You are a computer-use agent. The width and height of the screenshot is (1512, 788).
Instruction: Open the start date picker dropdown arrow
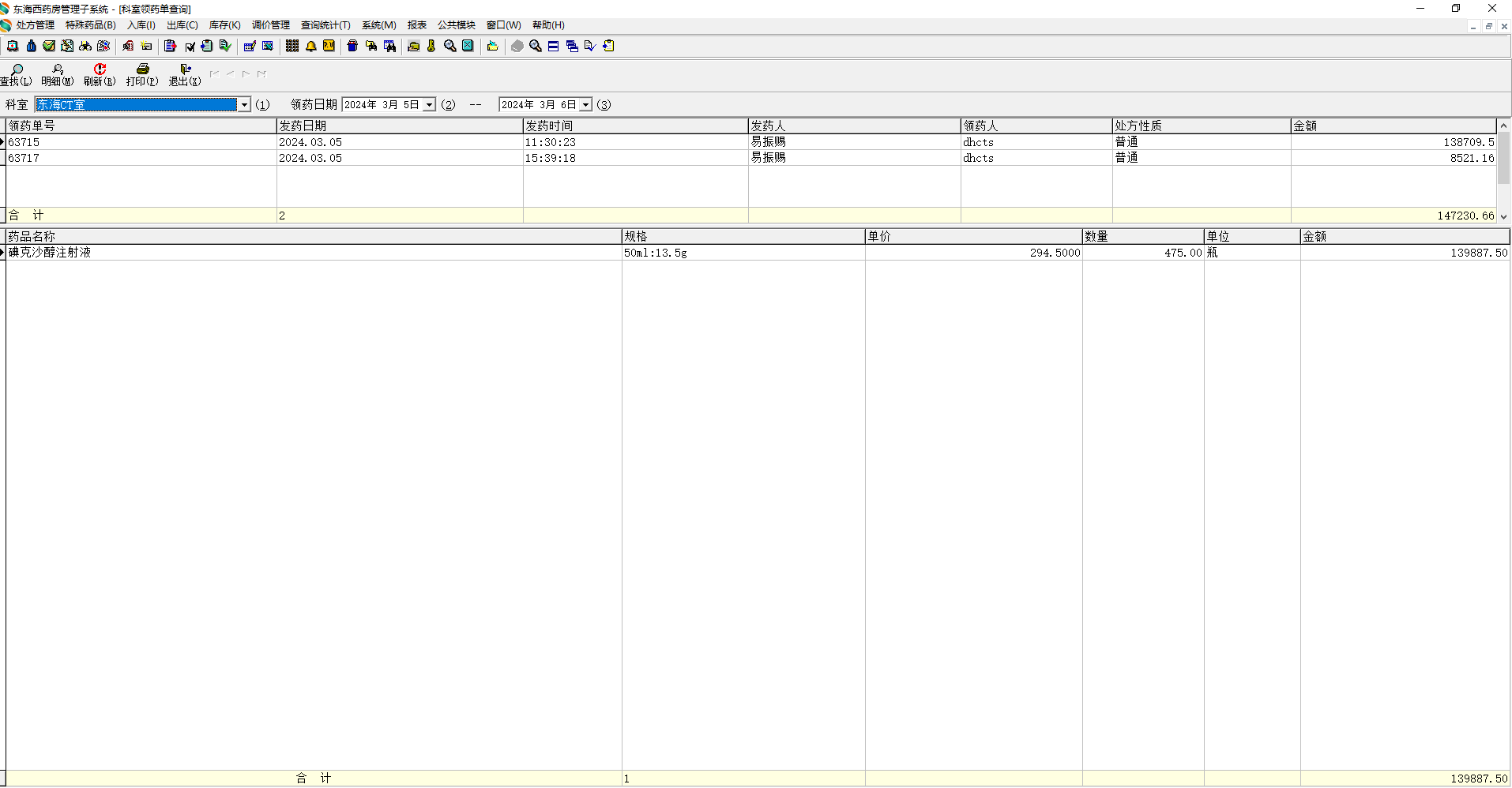click(x=429, y=105)
